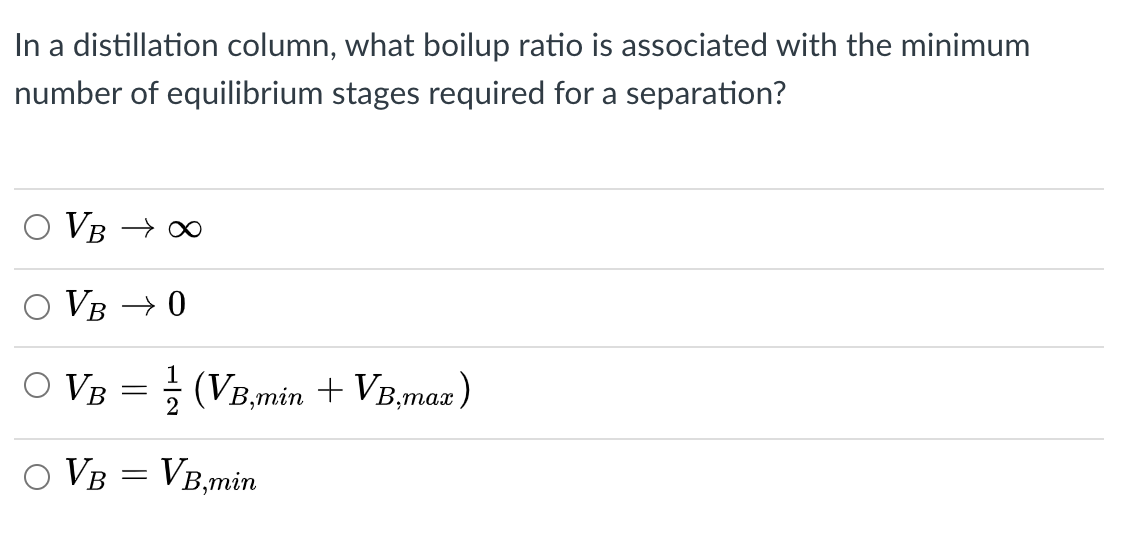The width and height of the screenshot is (1122, 536).
Task: Click the V_B,max term in the third option
Action: [x=406, y=391]
